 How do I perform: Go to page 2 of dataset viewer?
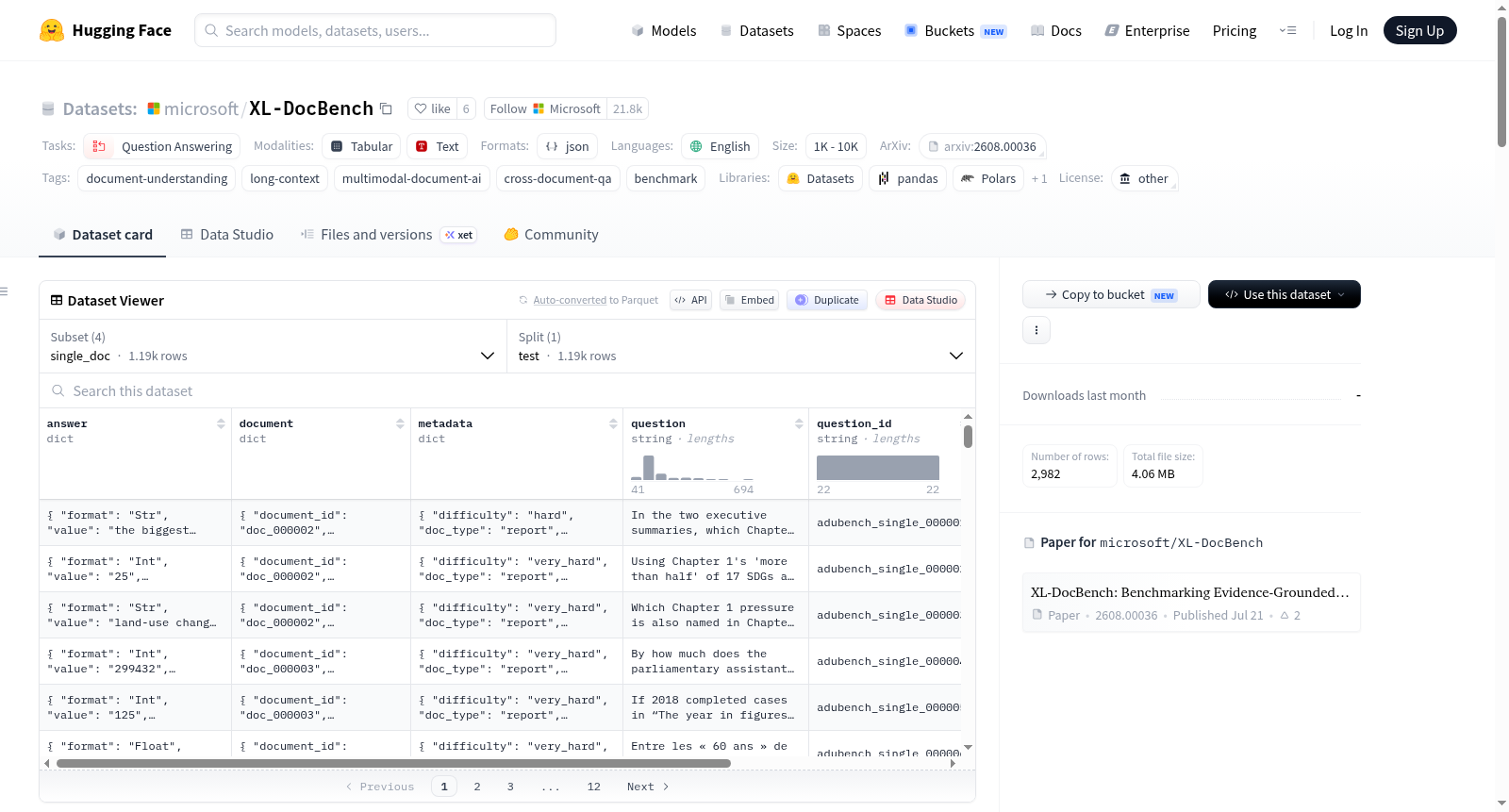click(477, 787)
